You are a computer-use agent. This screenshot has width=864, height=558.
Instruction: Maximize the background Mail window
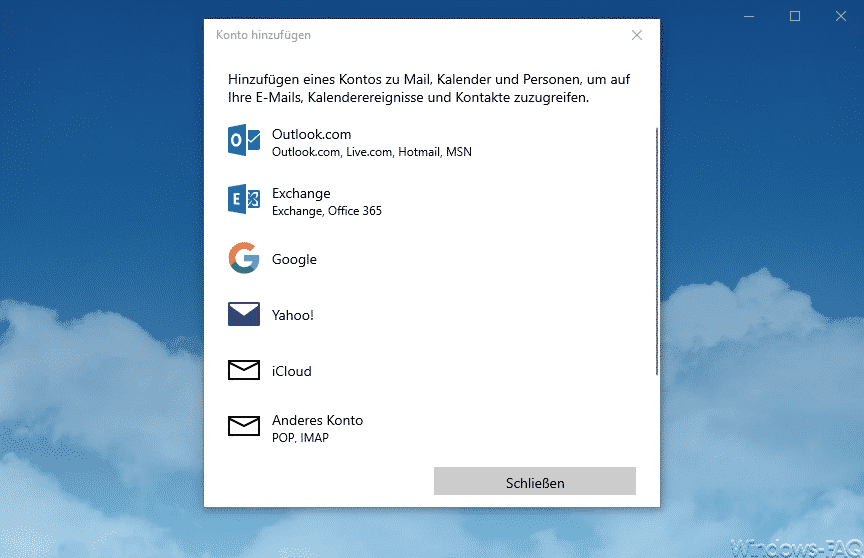pyautogui.click(x=795, y=17)
